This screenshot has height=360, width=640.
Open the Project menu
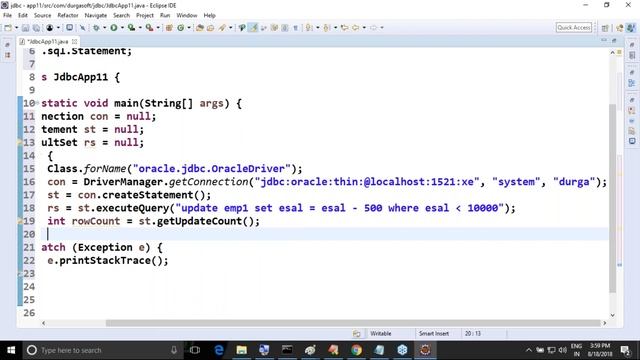[x=145, y=16]
